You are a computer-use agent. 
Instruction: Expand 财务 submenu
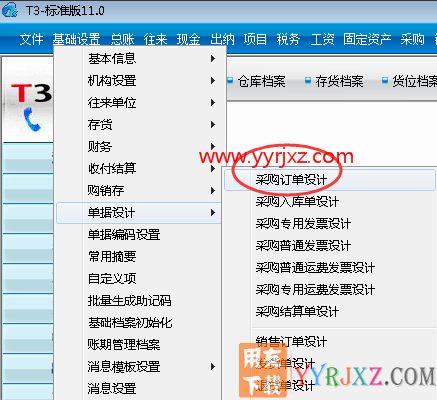pyautogui.click(x=138, y=147)
